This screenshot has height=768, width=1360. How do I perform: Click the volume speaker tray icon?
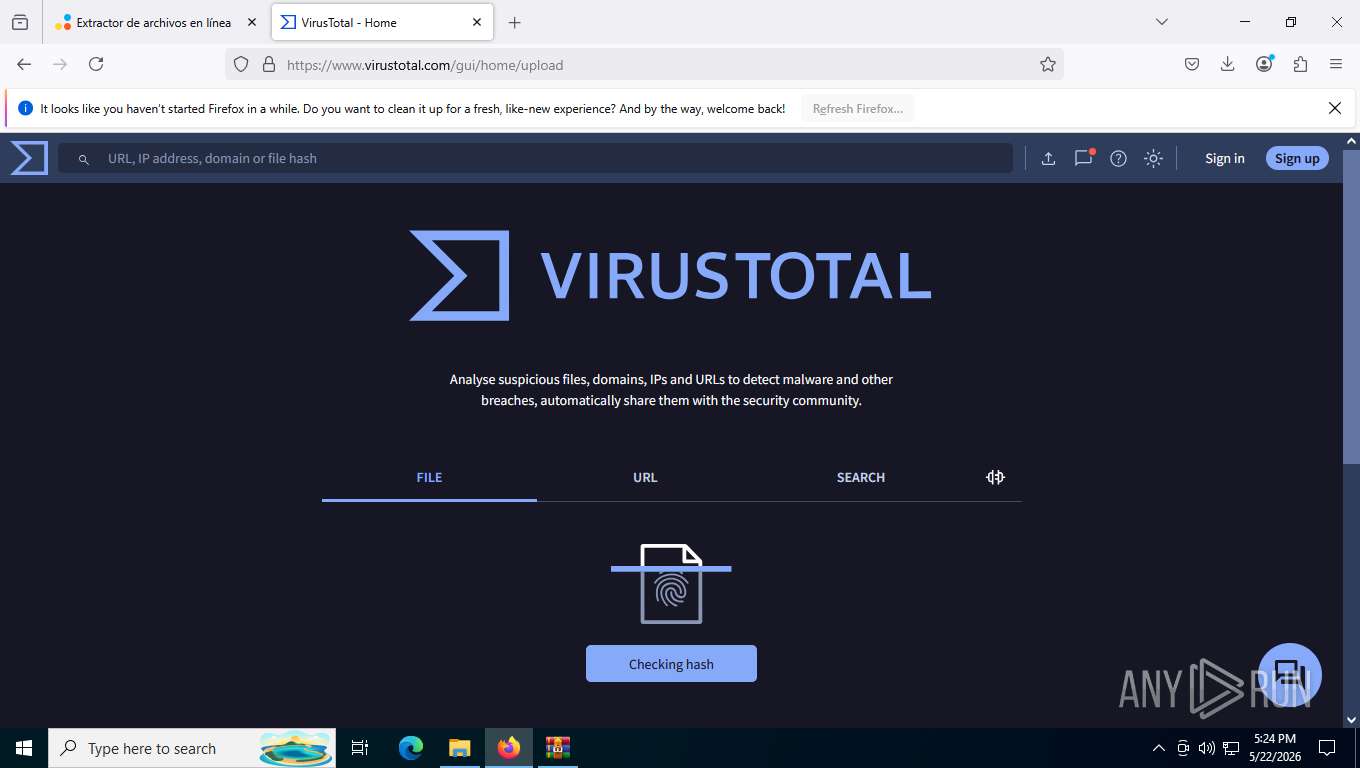pos(1206,748)
